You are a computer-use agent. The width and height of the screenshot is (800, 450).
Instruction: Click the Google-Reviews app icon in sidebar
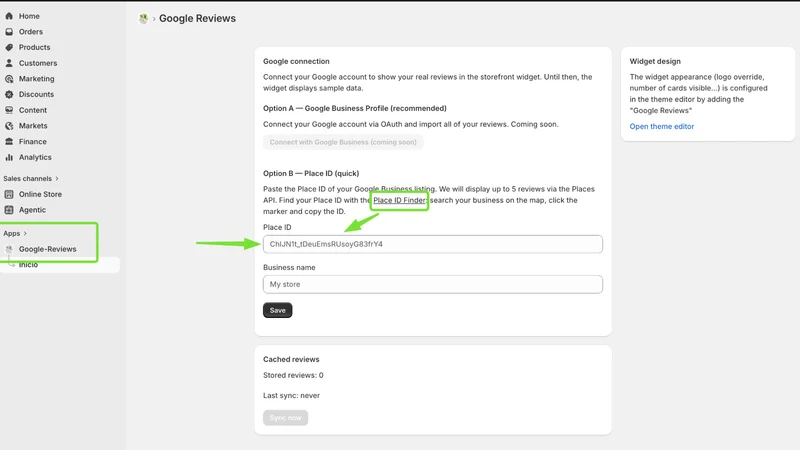click(x=9, y=249)
